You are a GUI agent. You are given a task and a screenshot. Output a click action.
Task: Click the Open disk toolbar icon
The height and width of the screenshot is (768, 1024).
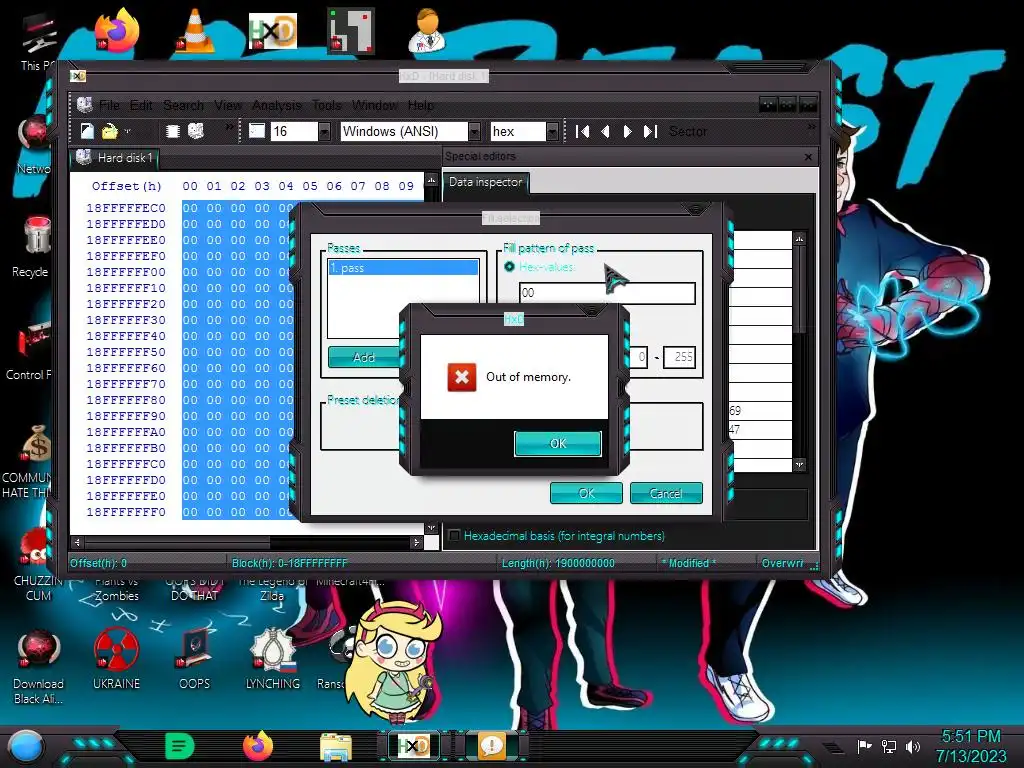tap(196, 131)
